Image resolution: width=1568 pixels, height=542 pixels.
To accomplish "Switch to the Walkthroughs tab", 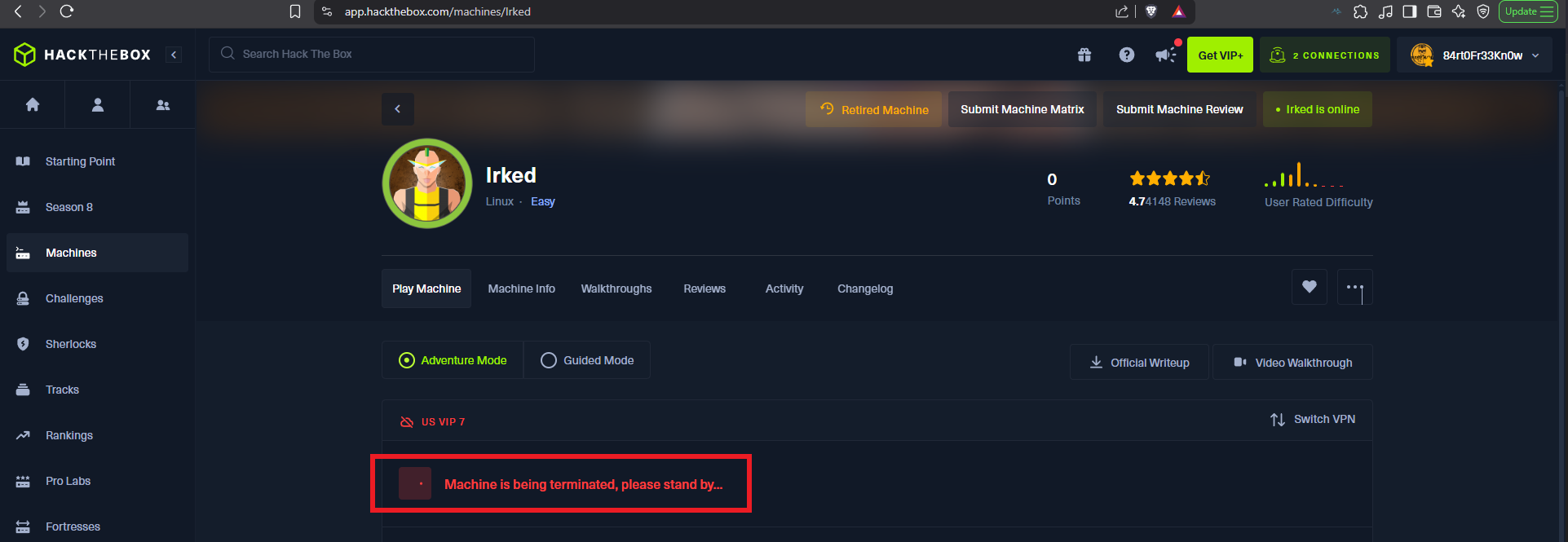I will pos(616,289).
